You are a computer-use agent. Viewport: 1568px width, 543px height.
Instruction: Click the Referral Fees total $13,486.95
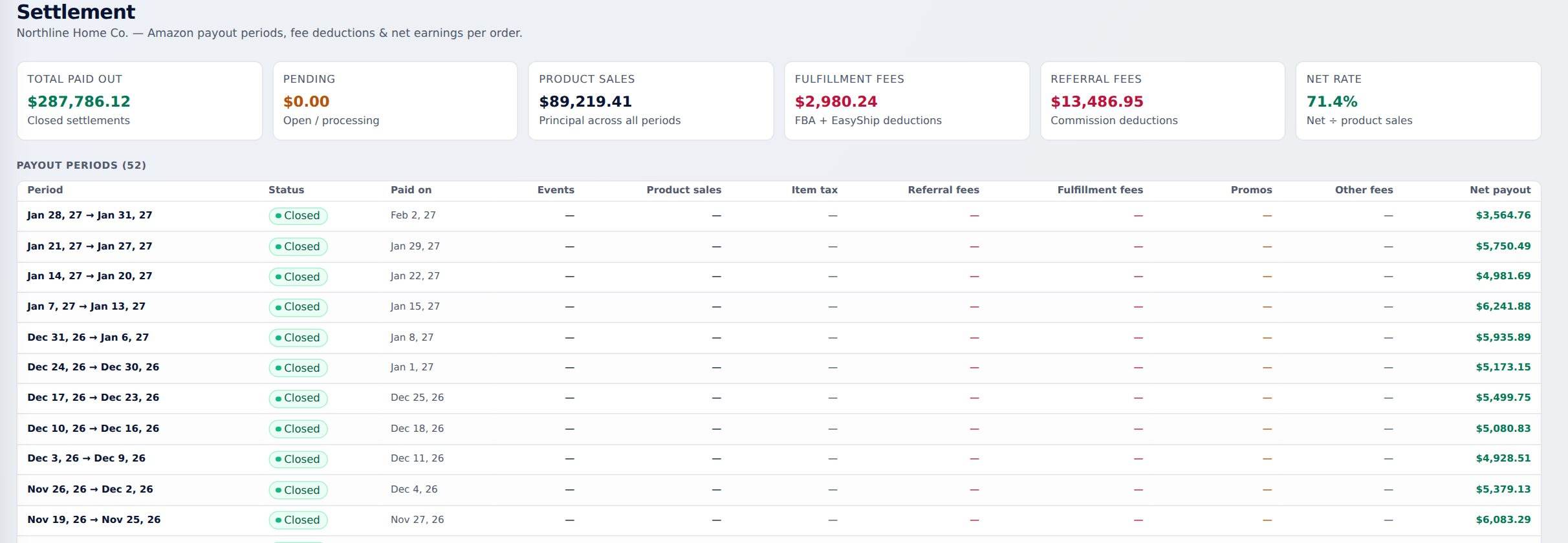1097,101
